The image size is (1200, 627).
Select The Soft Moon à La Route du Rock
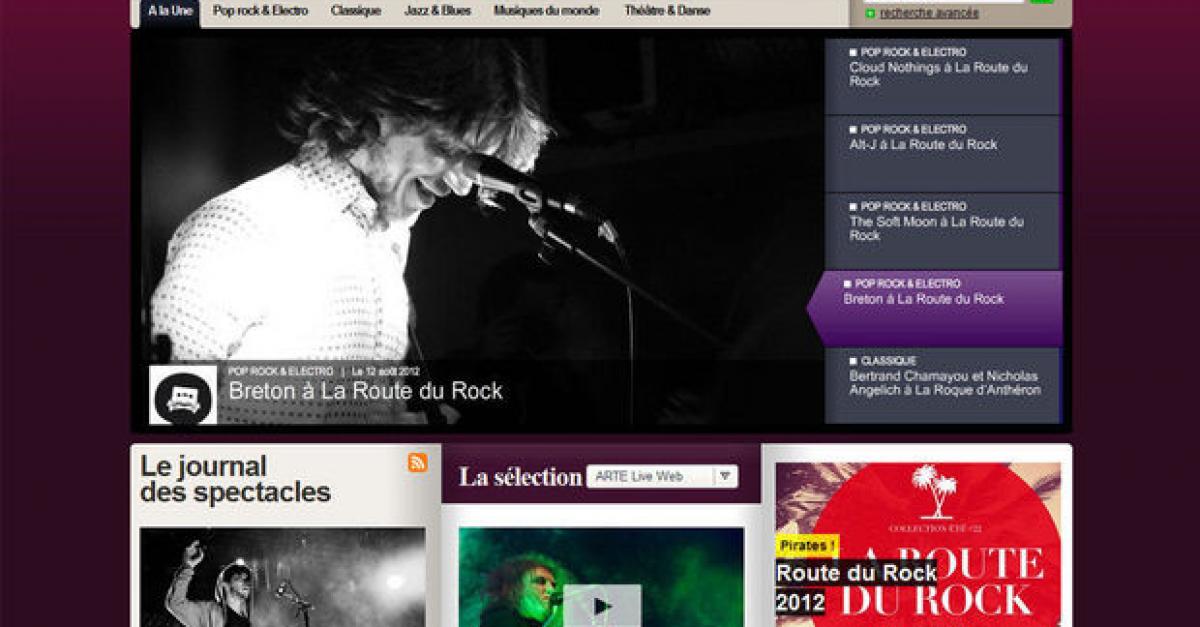coord(942,231)
